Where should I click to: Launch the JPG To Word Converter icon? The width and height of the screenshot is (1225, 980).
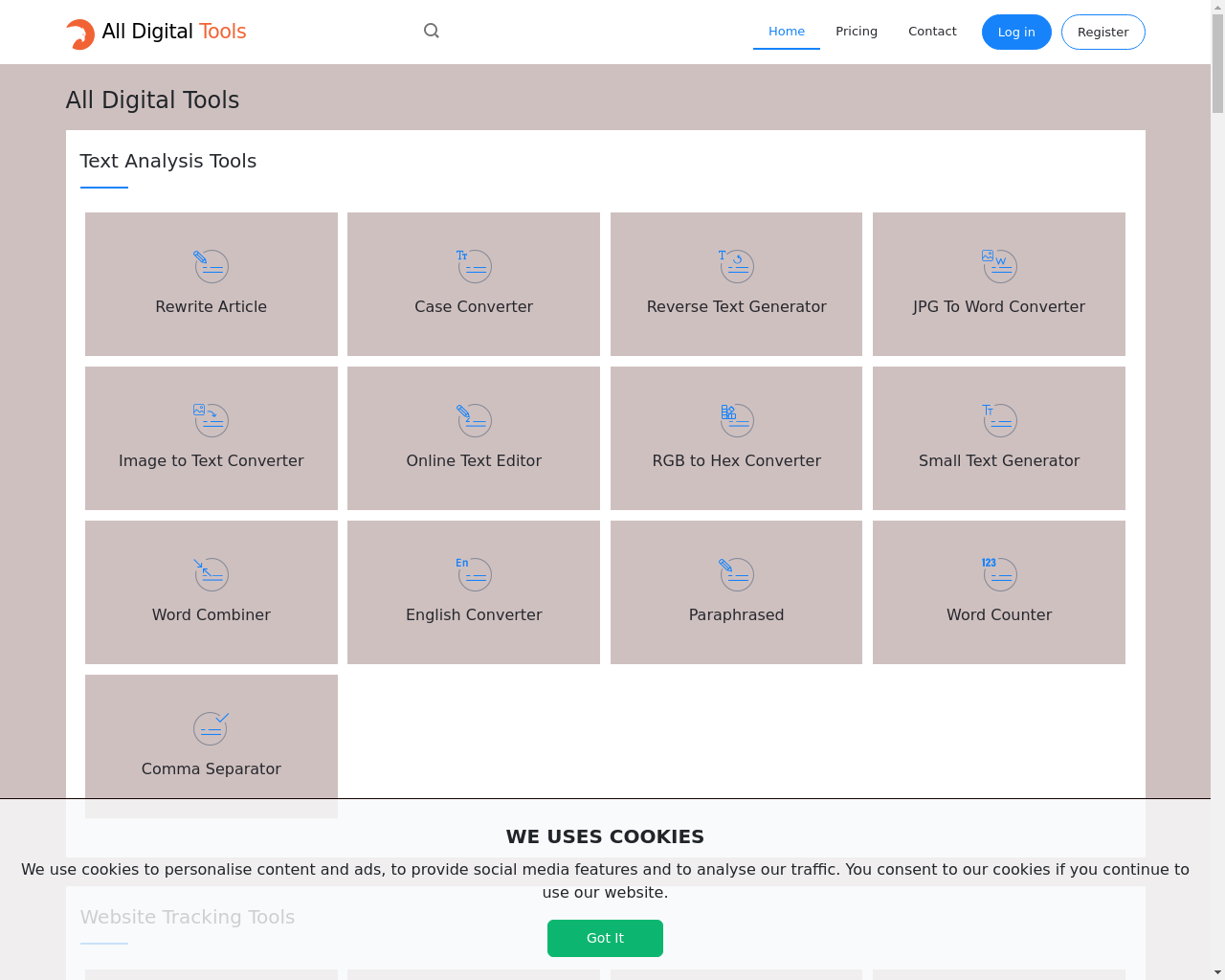(999, 265)
